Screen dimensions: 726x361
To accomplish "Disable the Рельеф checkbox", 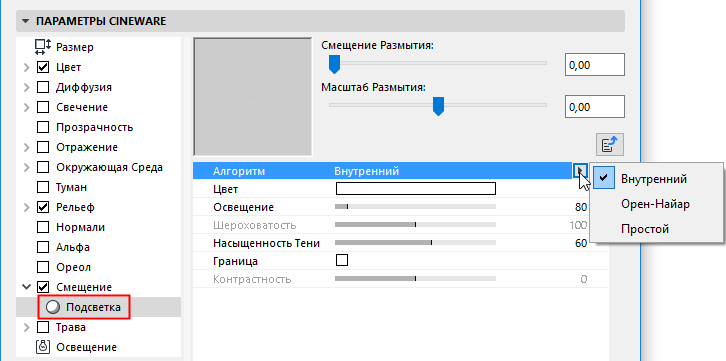I will [43, 207].
